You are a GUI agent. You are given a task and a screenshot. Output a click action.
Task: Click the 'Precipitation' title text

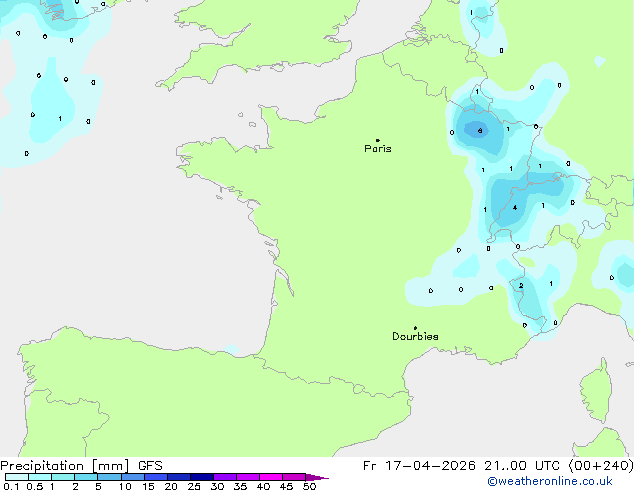[x=42, y=466]
